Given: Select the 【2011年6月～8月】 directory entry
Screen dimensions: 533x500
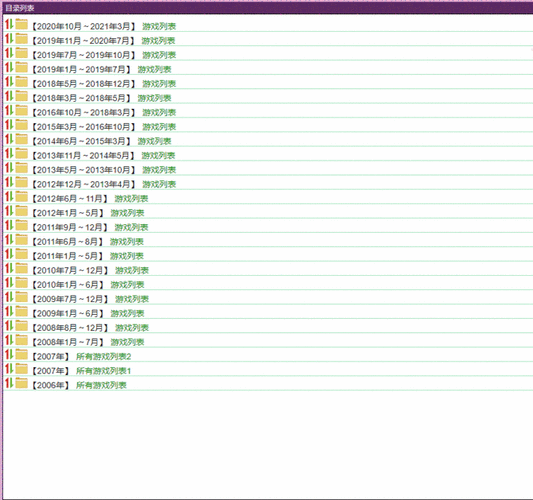Looking at the screenshot, I should 68,242.
